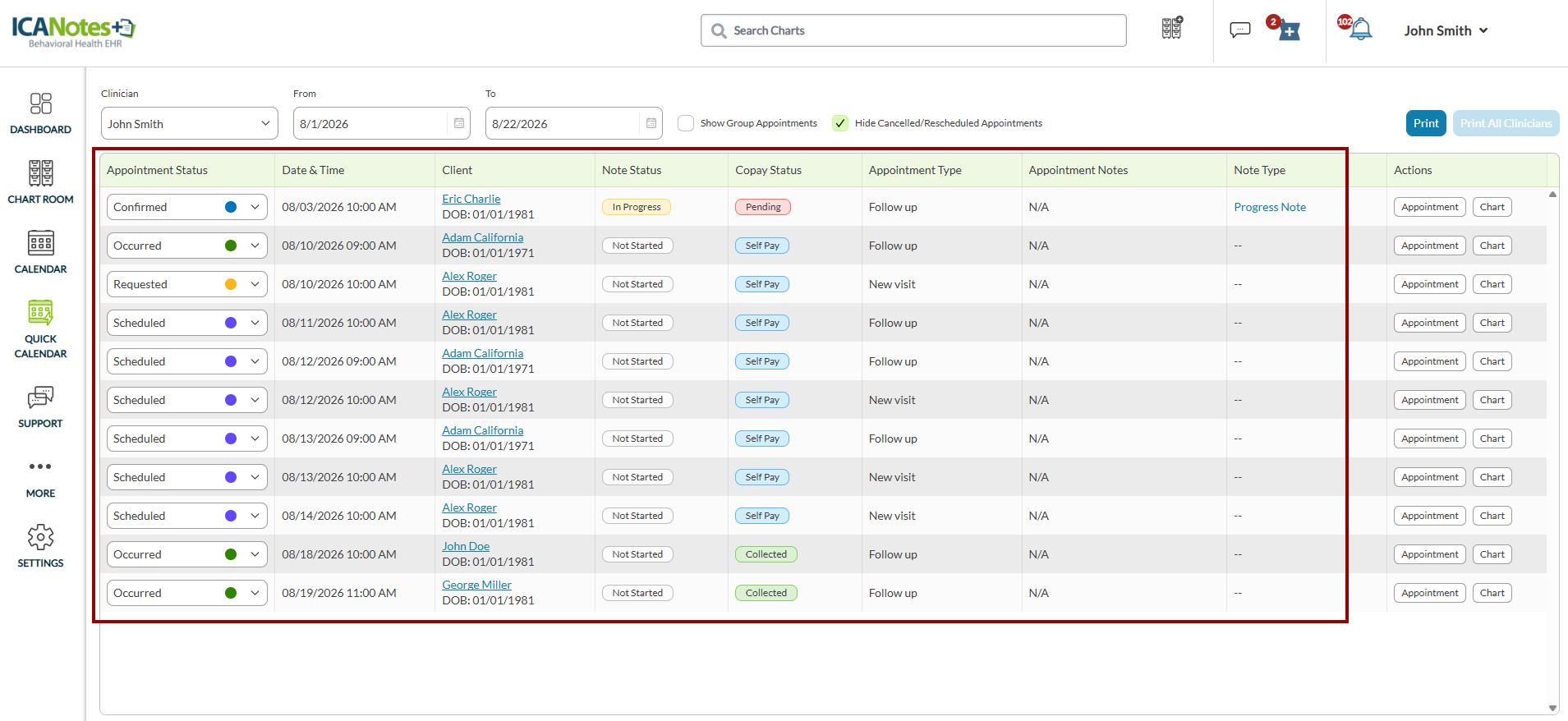Open the Dashboard from sidebar

click(40, 113)
